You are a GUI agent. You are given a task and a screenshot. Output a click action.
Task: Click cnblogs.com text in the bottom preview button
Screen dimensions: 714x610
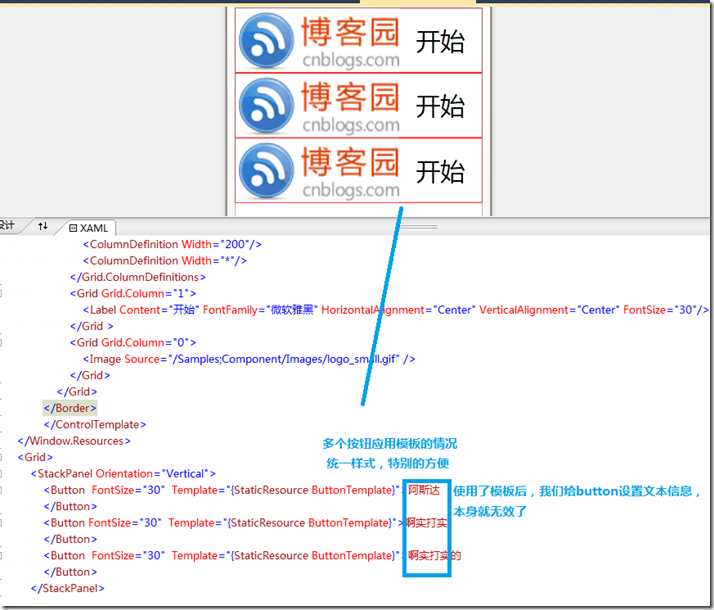[351, 190]
